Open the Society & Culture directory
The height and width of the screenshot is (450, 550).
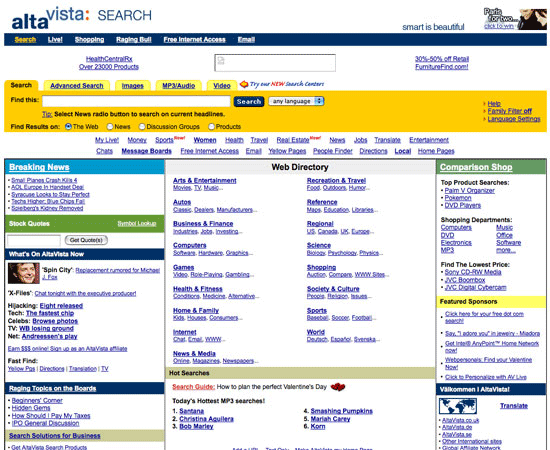(333, 289)
